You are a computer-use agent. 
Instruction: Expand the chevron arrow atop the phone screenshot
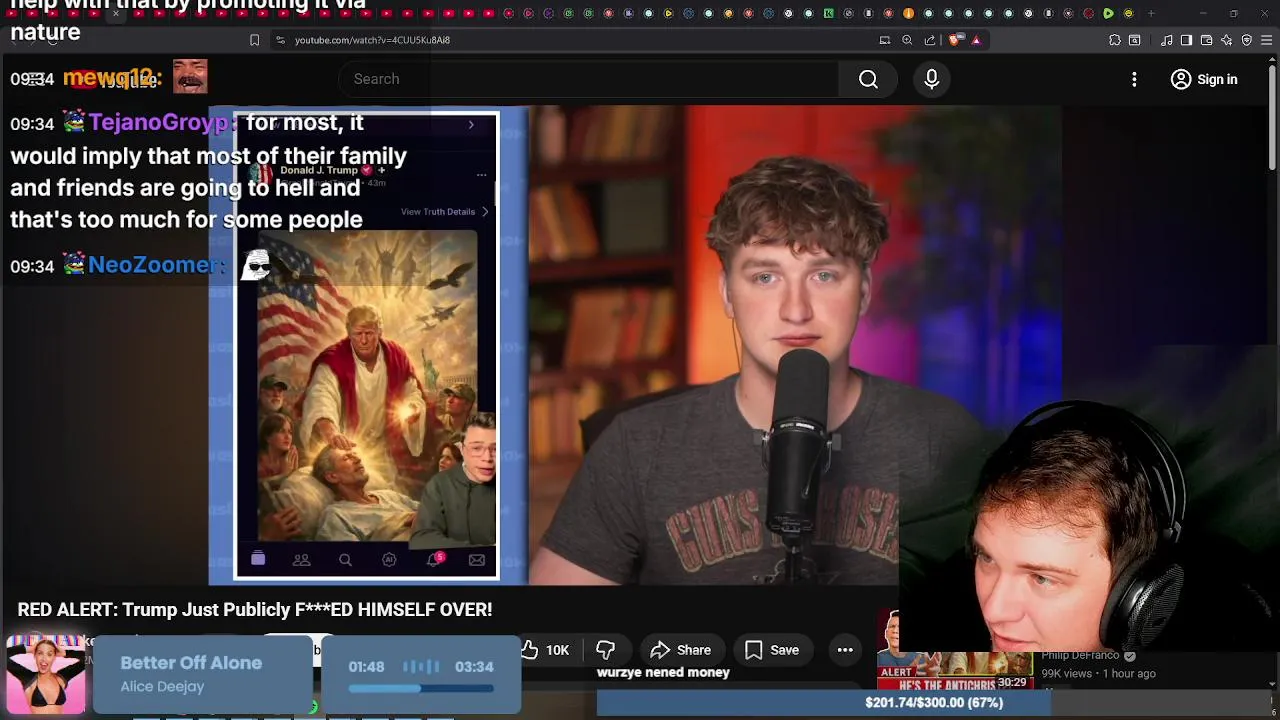coord(471,125)
